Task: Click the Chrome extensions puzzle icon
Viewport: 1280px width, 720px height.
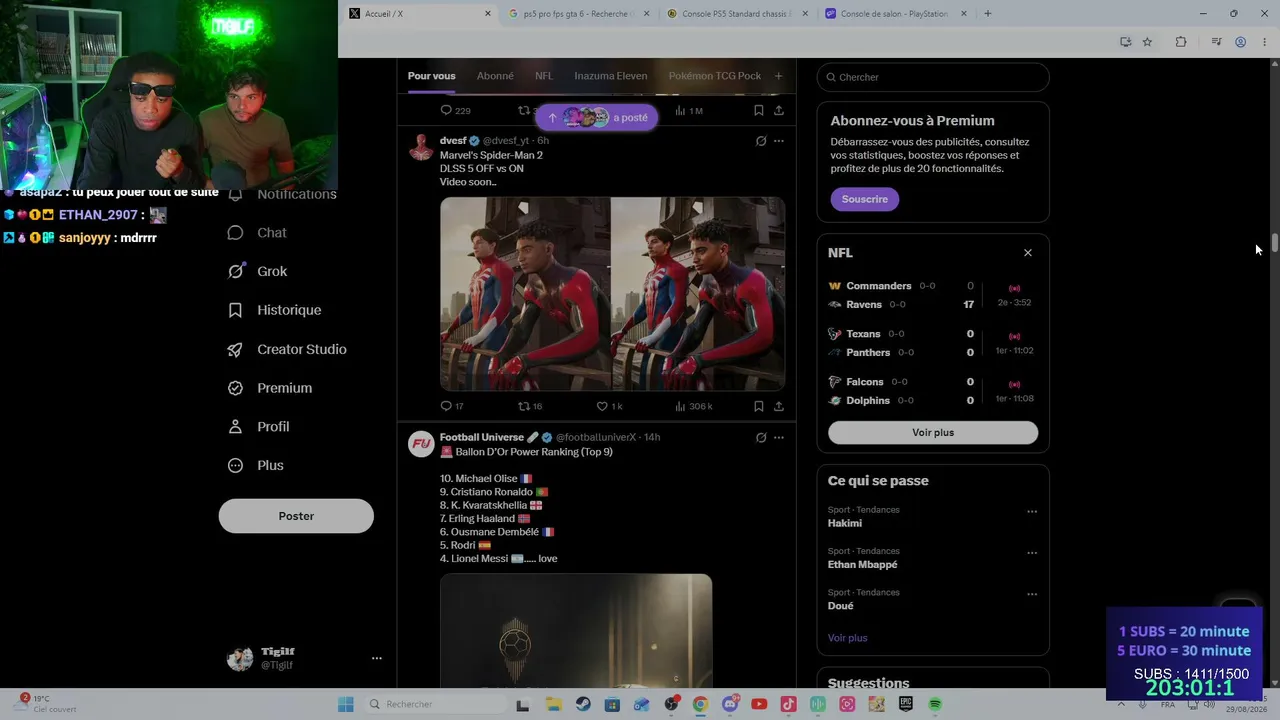Action: coord(1181,42)
